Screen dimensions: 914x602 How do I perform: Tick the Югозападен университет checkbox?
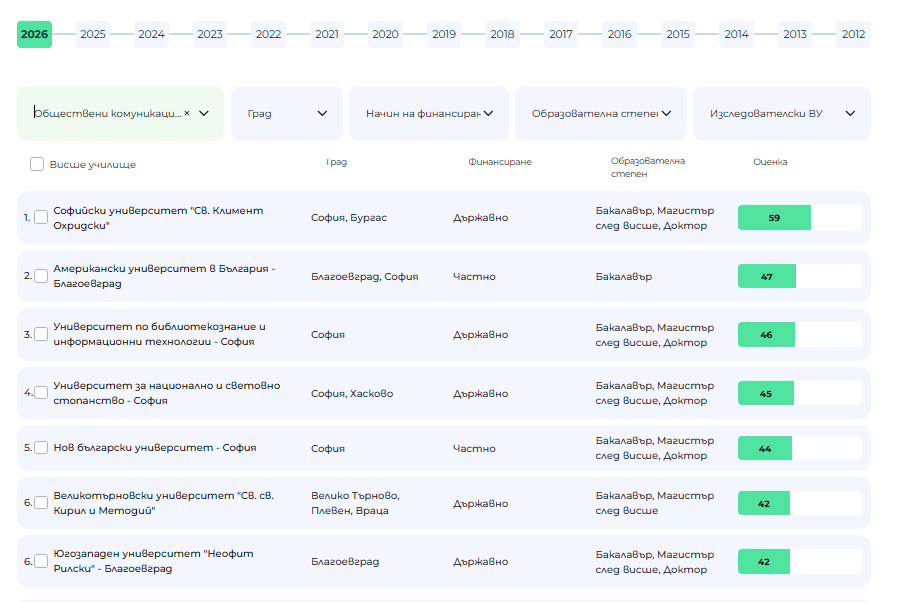[41, 561]
